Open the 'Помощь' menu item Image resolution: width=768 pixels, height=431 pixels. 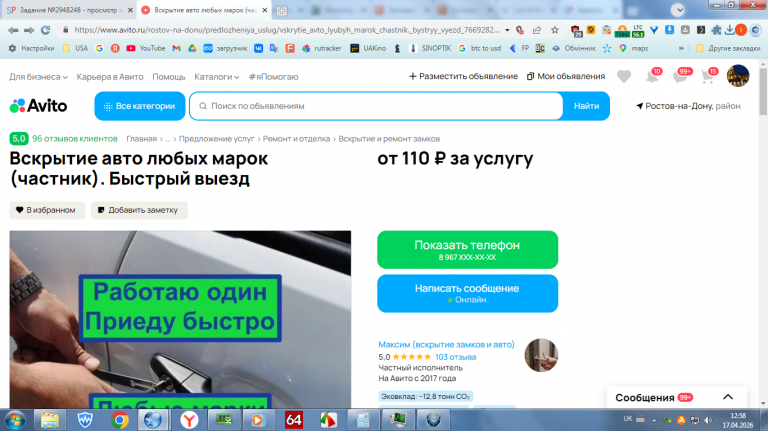(168, 77)
